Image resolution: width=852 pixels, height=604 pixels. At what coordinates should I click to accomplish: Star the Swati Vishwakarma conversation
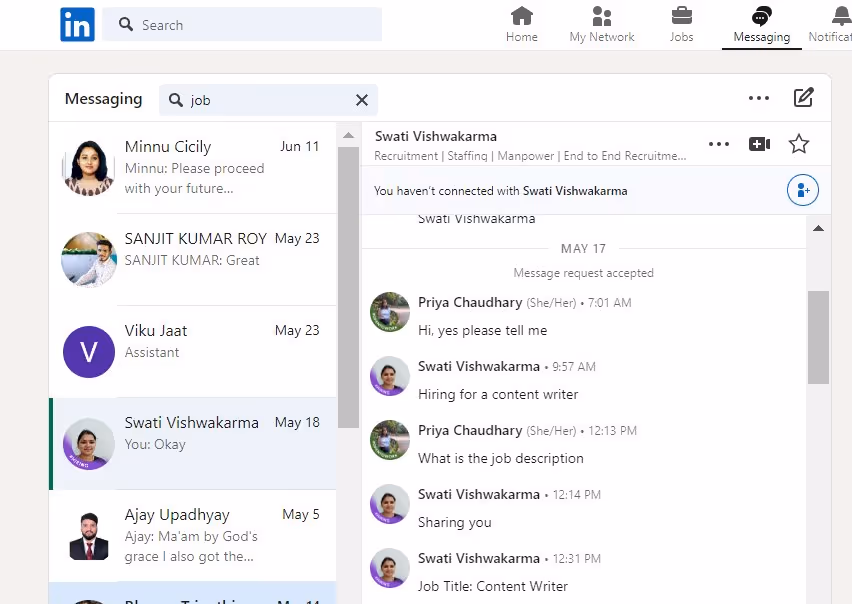coord(799,144)
